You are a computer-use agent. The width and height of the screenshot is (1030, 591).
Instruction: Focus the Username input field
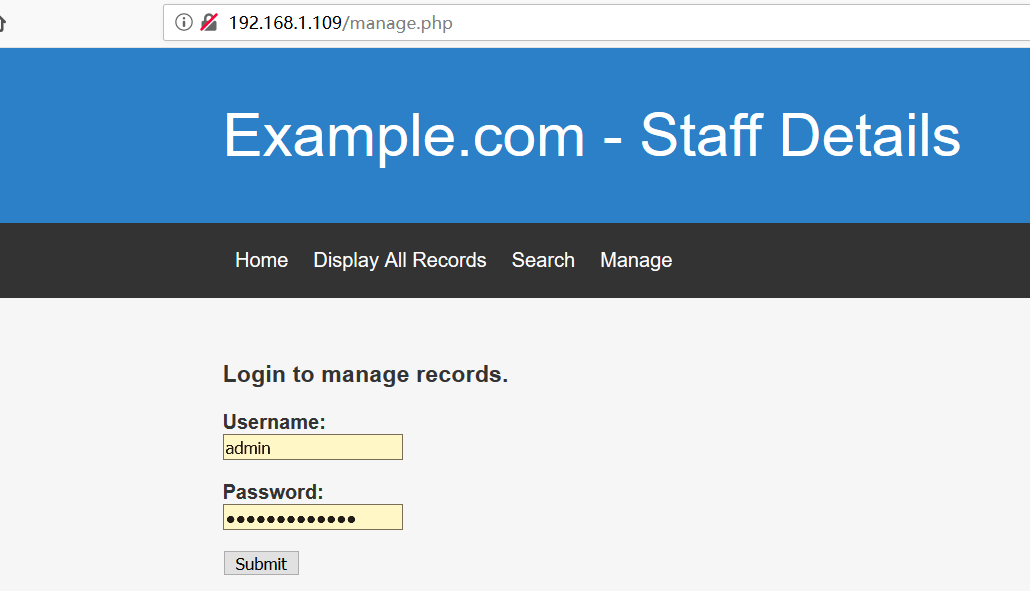point(313,447)
